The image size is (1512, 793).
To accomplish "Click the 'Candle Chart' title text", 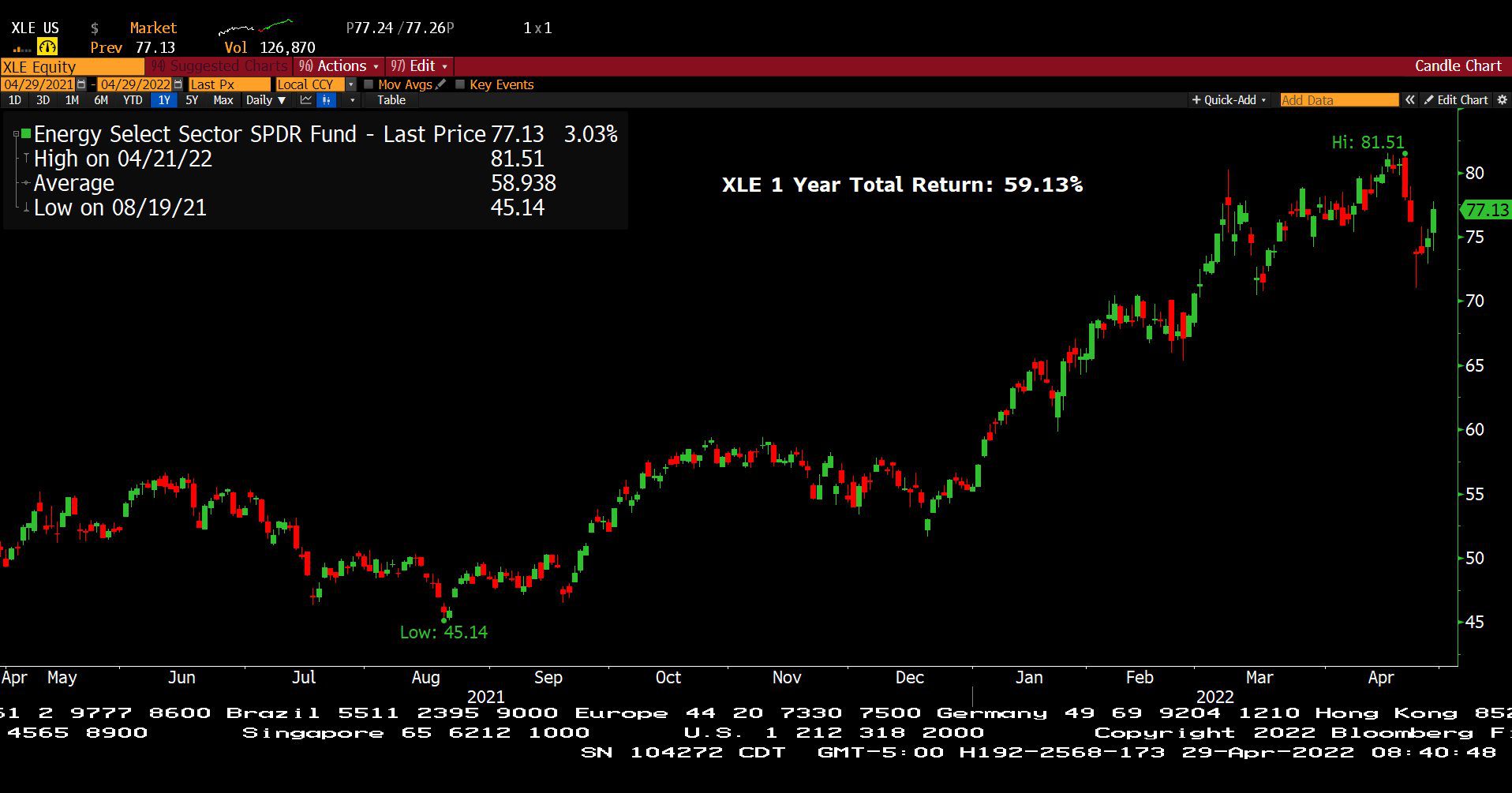I will coord(1458,66).
